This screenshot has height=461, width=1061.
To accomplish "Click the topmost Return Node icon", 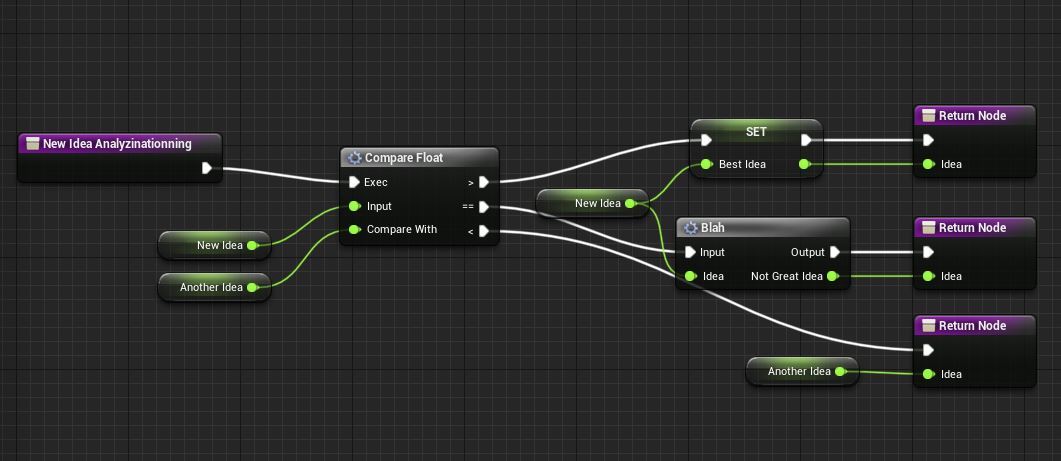I will pyautogui.click(x=928, y=116).
